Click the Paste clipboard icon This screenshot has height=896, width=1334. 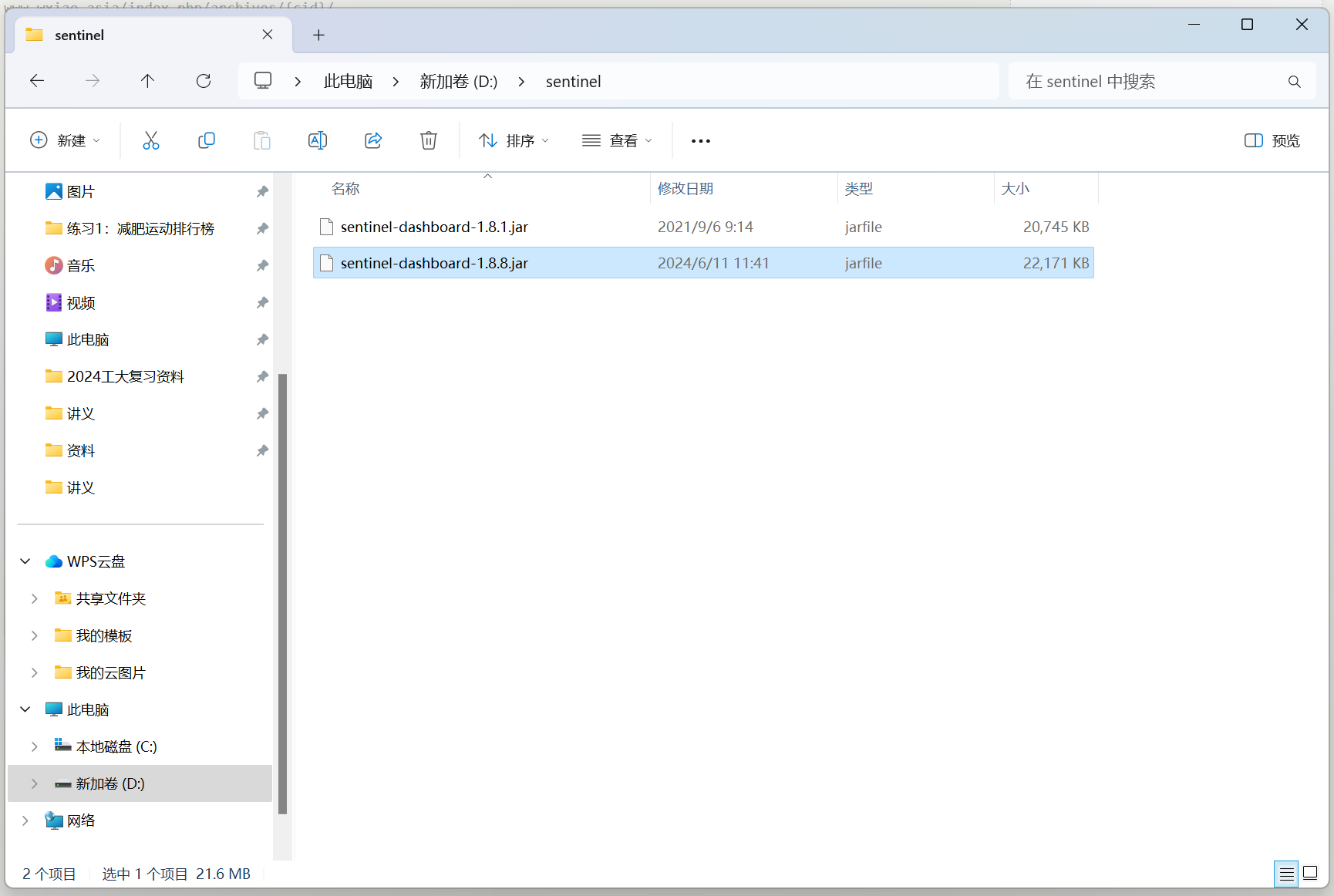(x=262, y=140)
